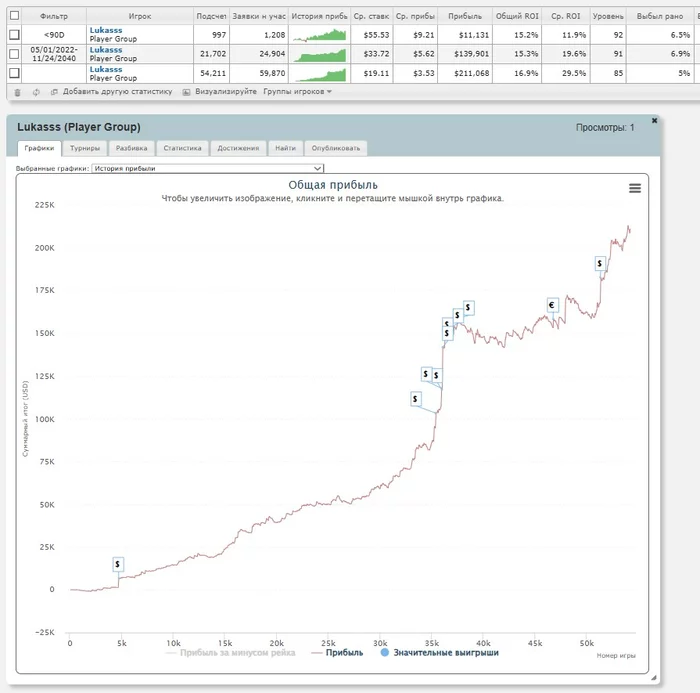The image size is (700, 693).
Task: Click the 54,211 count cell
Action: (x=212, y=73)
